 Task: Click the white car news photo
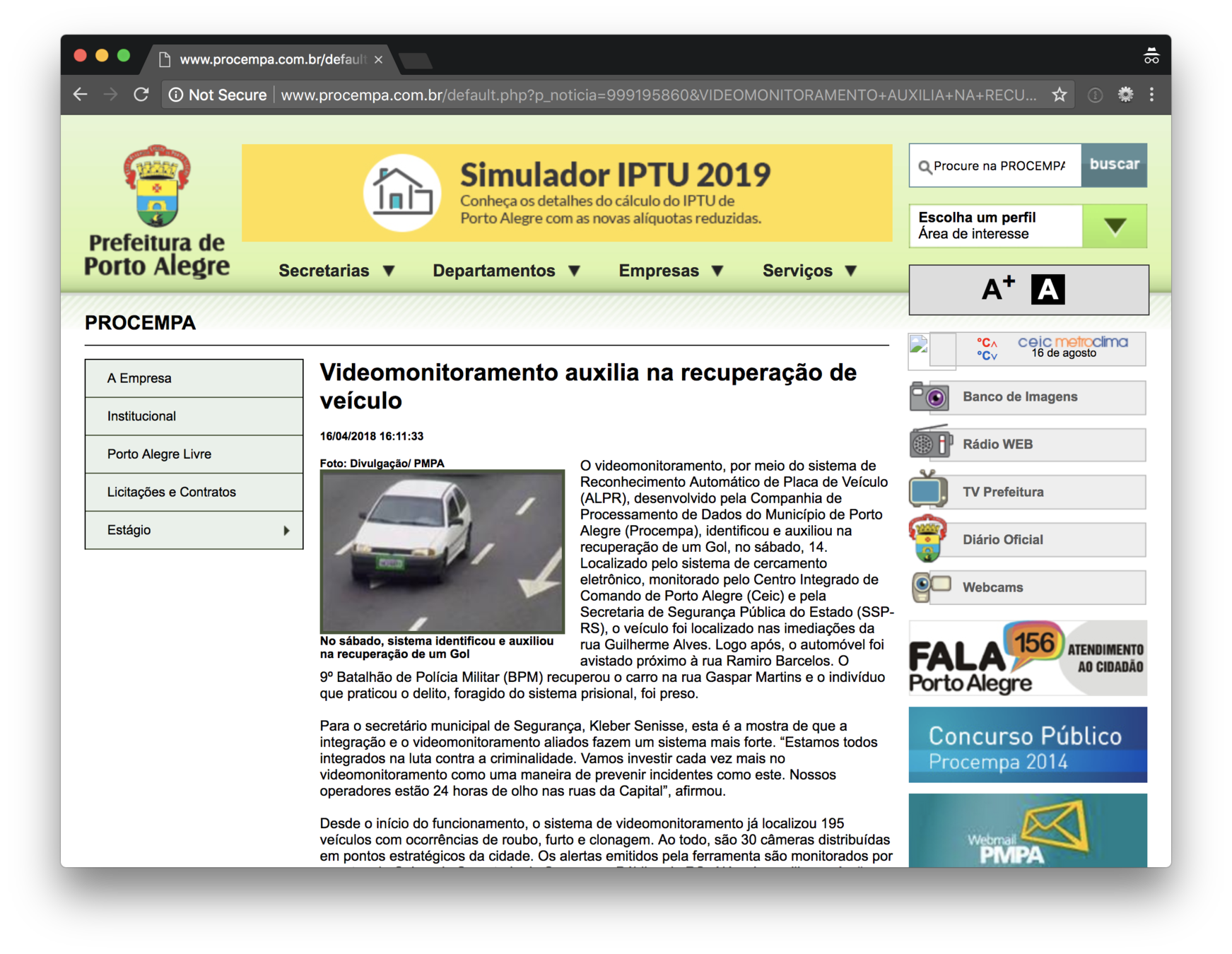click(x=442, y=551)
